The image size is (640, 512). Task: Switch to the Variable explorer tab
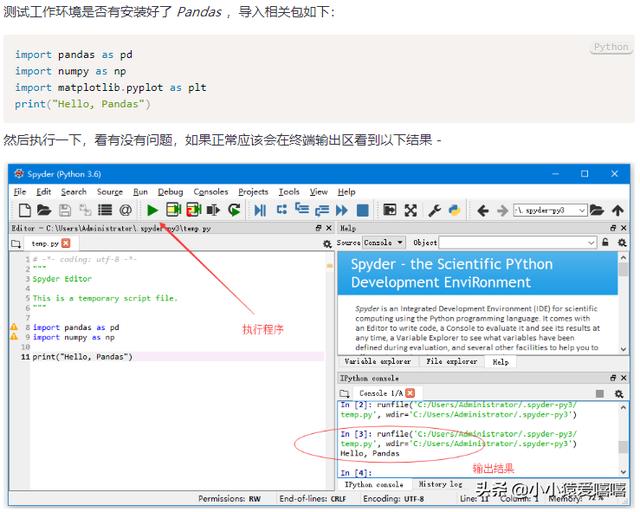pyautogui.click(x=378, y=362)
